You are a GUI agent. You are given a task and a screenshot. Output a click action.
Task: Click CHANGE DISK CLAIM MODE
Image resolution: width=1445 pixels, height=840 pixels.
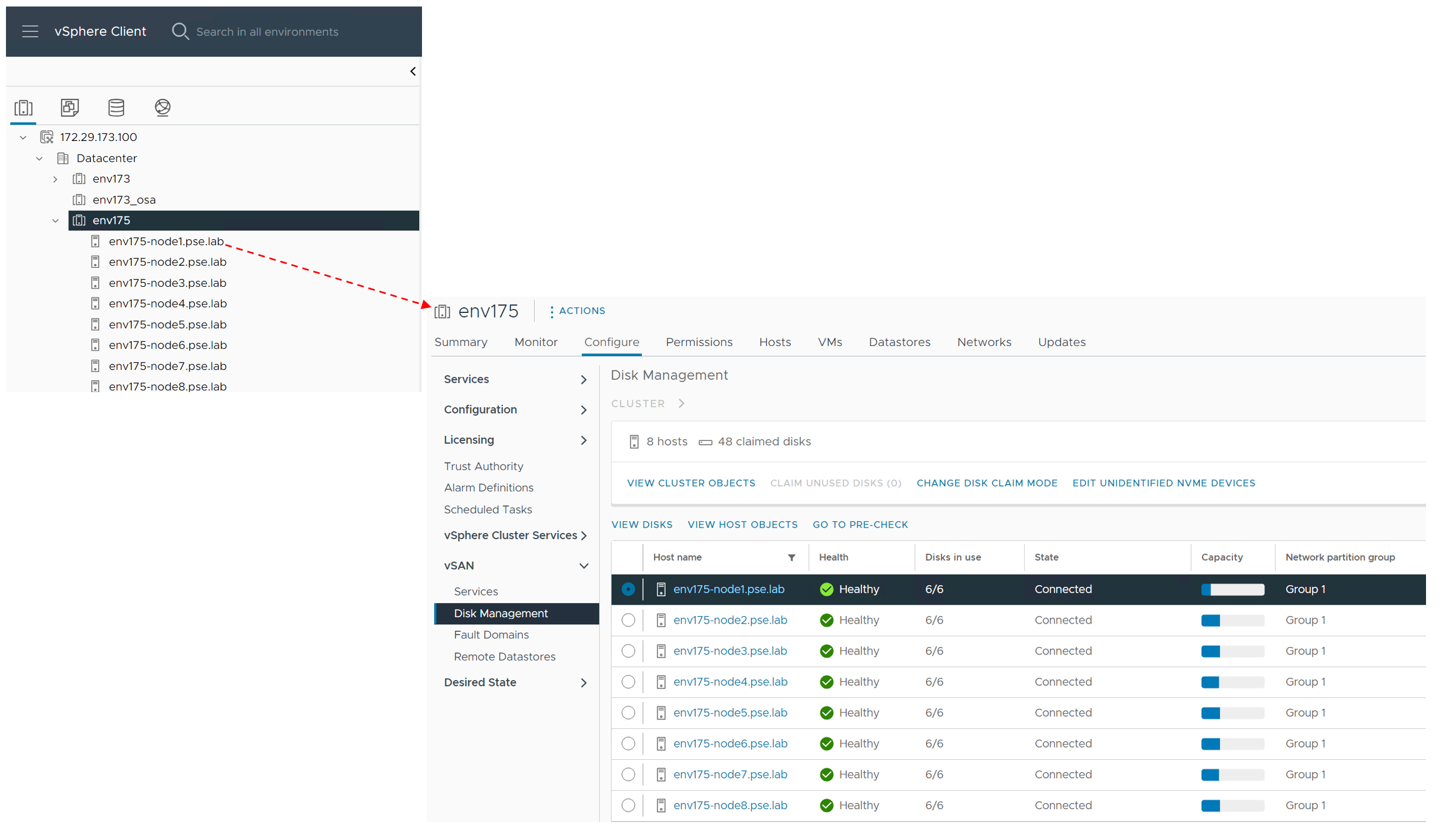(x=987, y=483)
